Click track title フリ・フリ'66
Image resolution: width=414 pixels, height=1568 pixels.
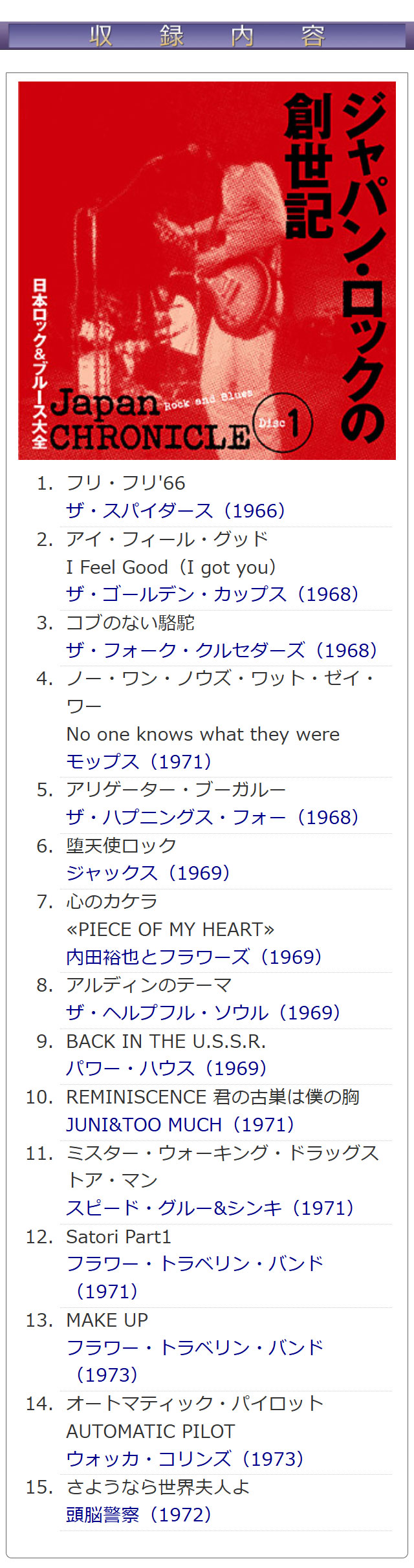(x=125, y=483)
